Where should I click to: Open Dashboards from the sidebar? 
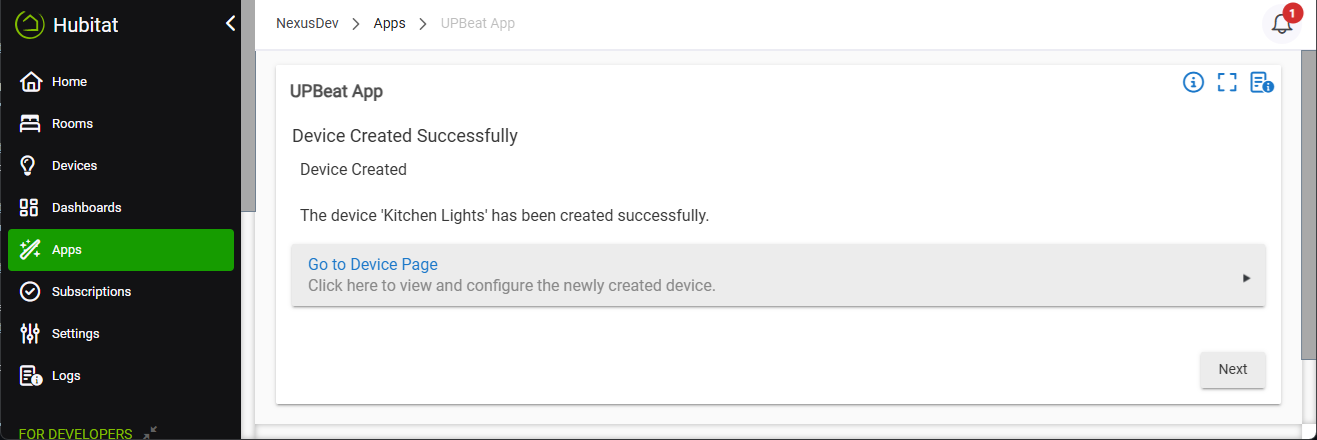[86, 208]
